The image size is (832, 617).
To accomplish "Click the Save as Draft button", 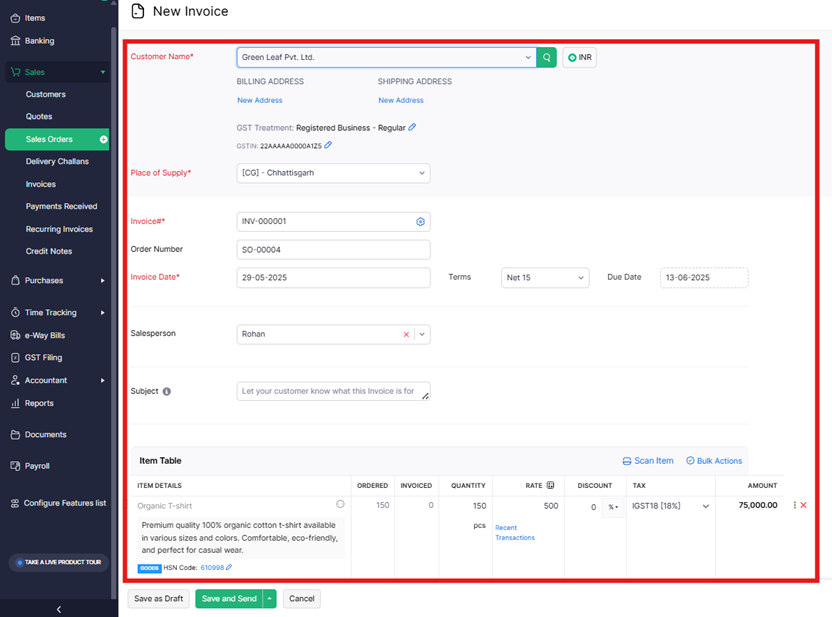I will tap(157, 599).
